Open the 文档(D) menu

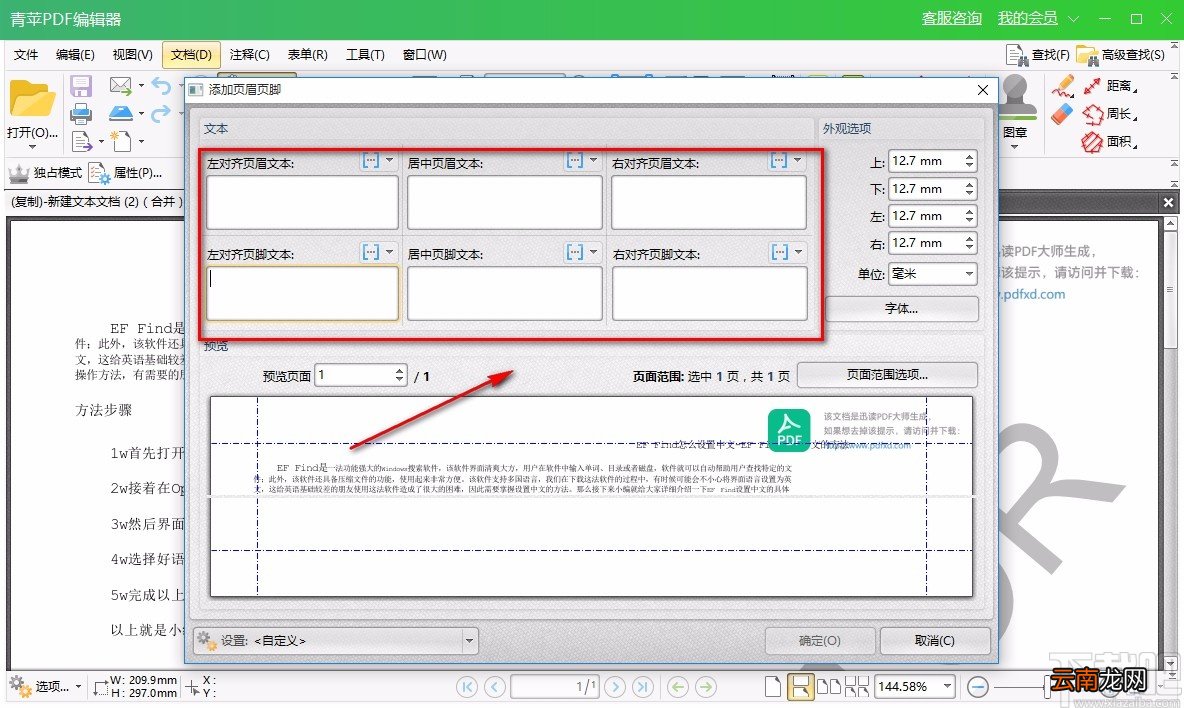click(x=191, y=54)
